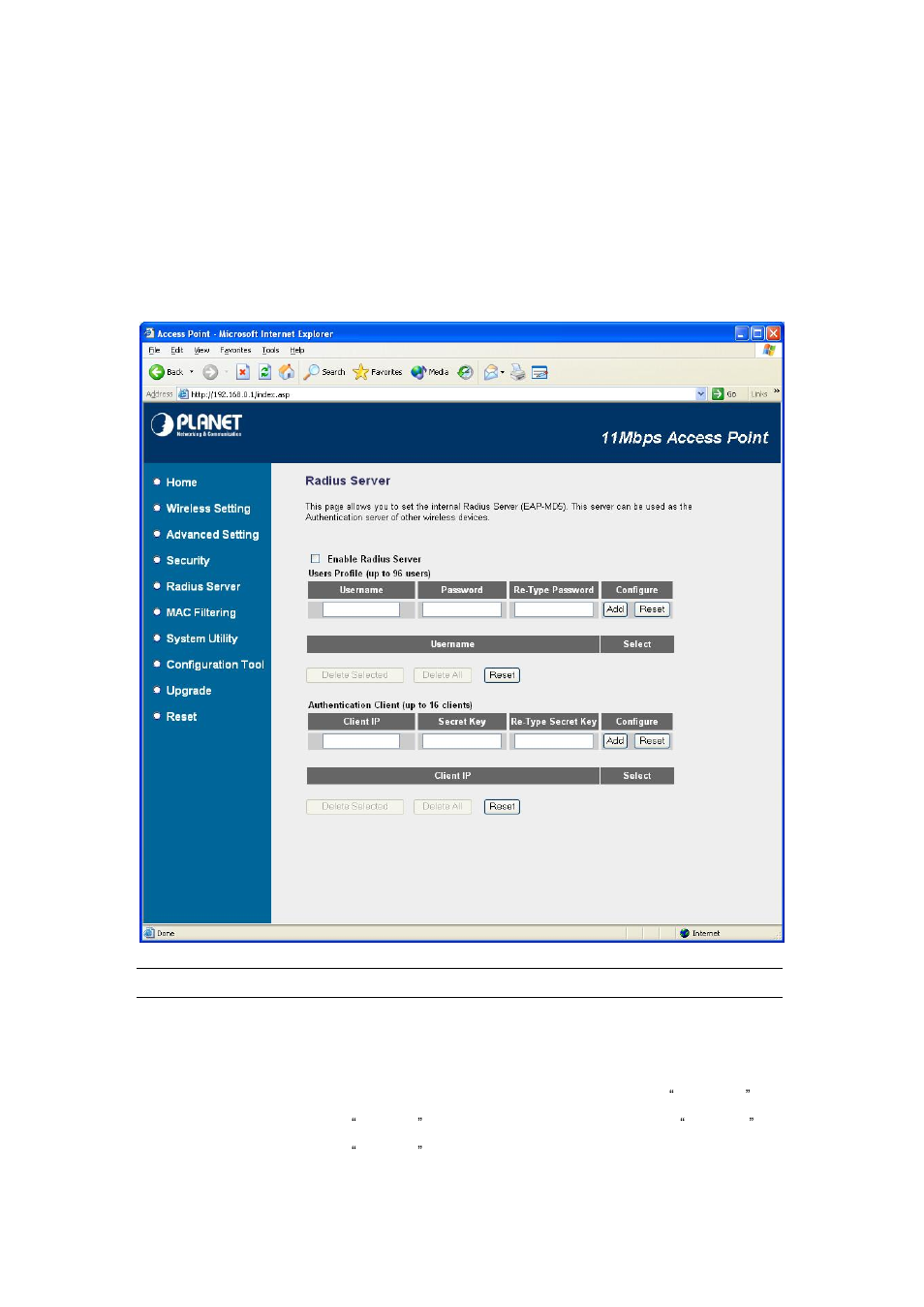Click the URL address bar field
The width and height of the screenshot is (924, 1307).
click(x=442, y=394)
